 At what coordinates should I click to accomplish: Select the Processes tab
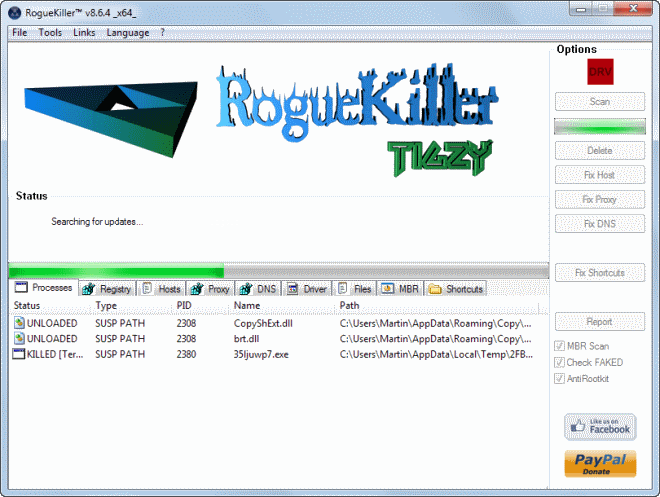pyautogui.click(x=44, y=287)
